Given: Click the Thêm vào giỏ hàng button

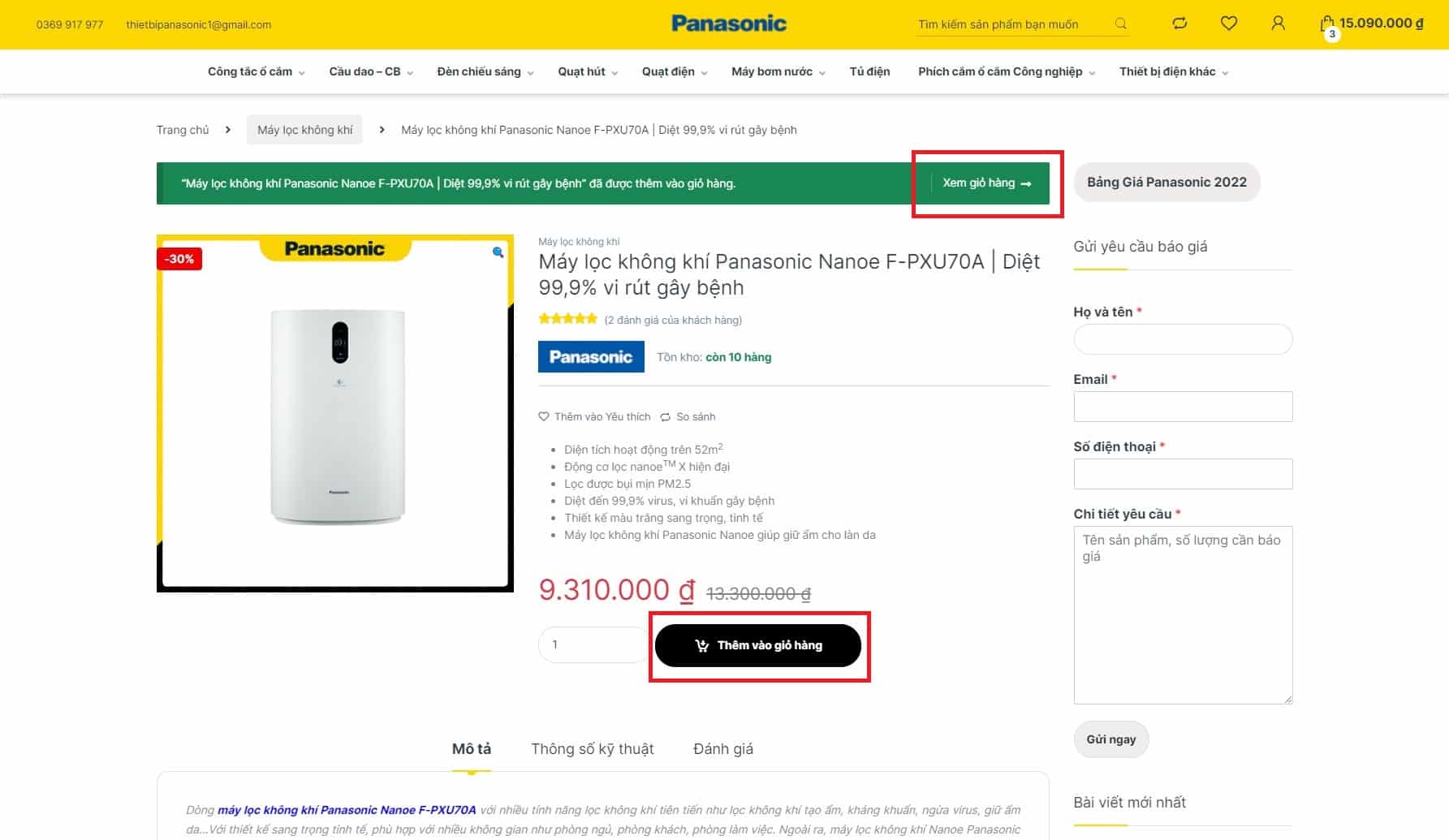Looking at the screenshot, I should point(757,645).
